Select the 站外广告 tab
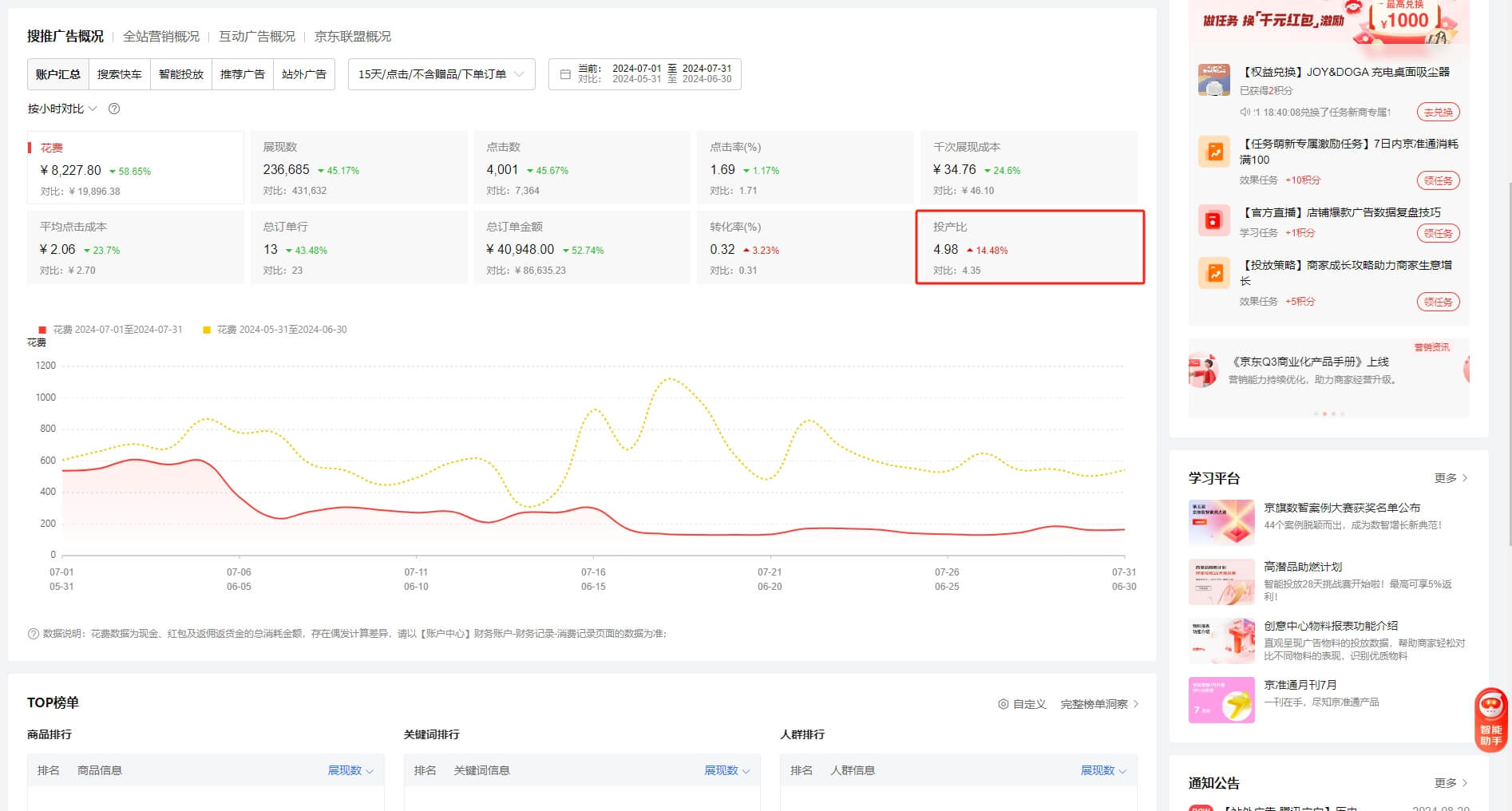Image resolution: width=1512 pixels, height=811 pixels. click(304, 74)
